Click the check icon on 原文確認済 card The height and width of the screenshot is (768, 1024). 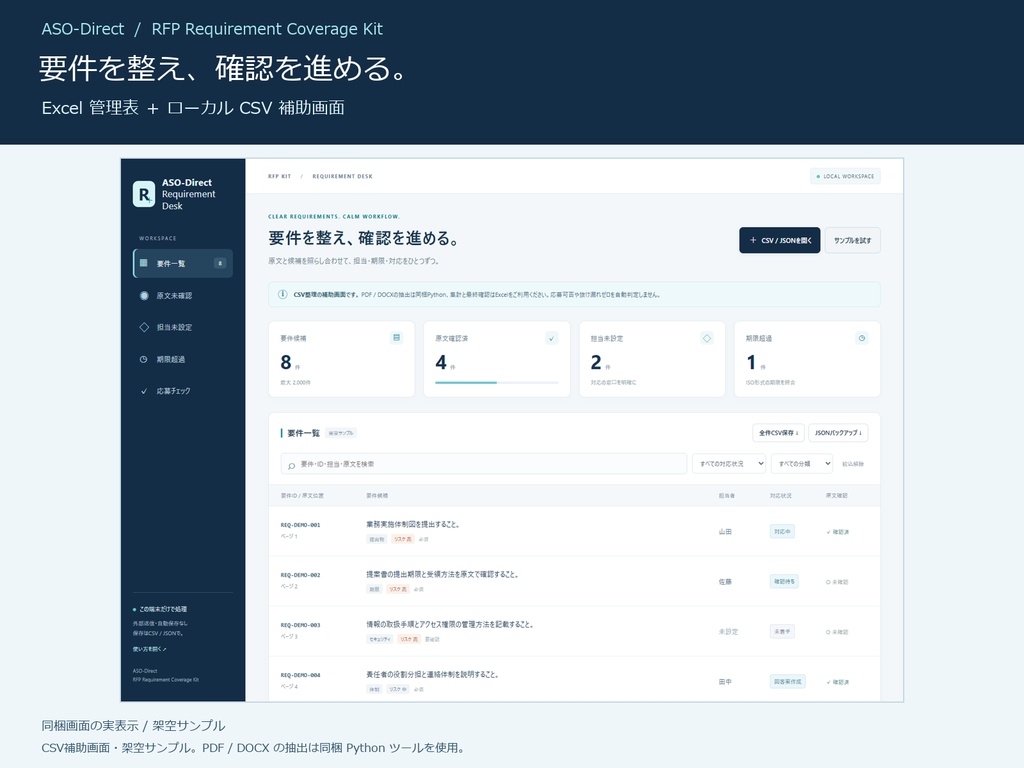(x=552, y=338)
